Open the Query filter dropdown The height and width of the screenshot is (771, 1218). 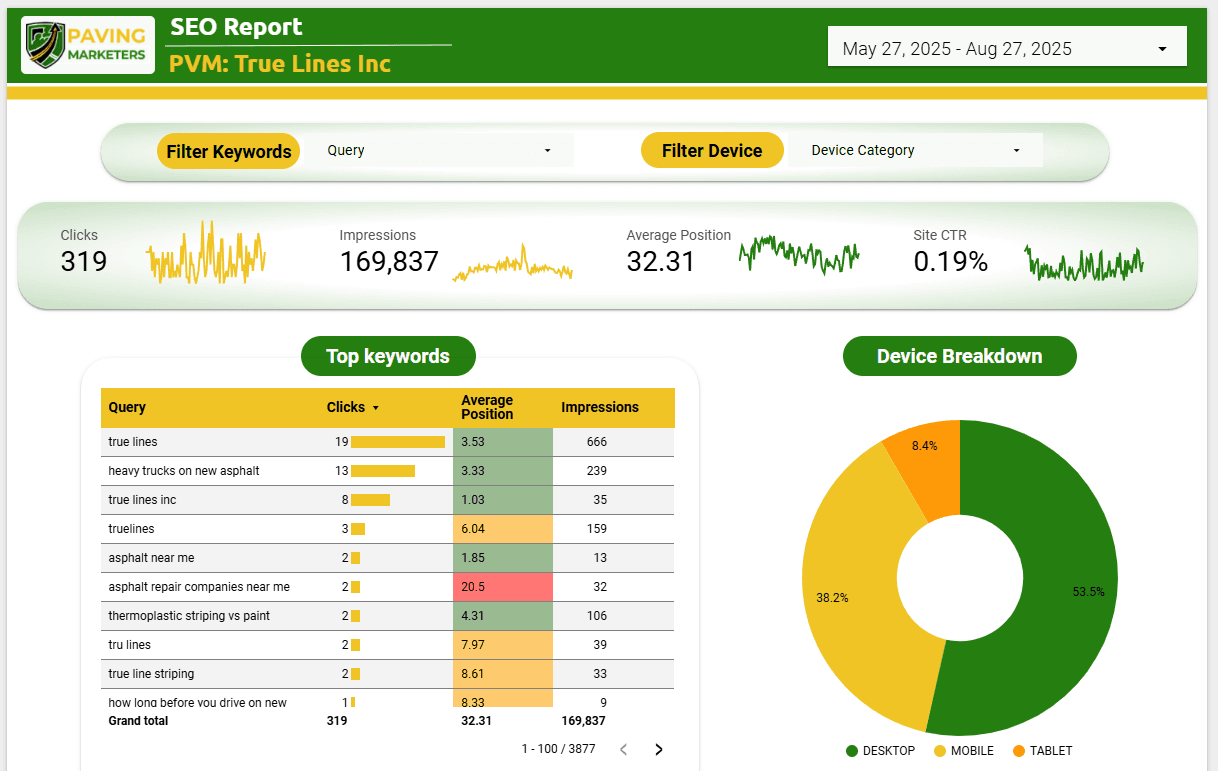439,150
